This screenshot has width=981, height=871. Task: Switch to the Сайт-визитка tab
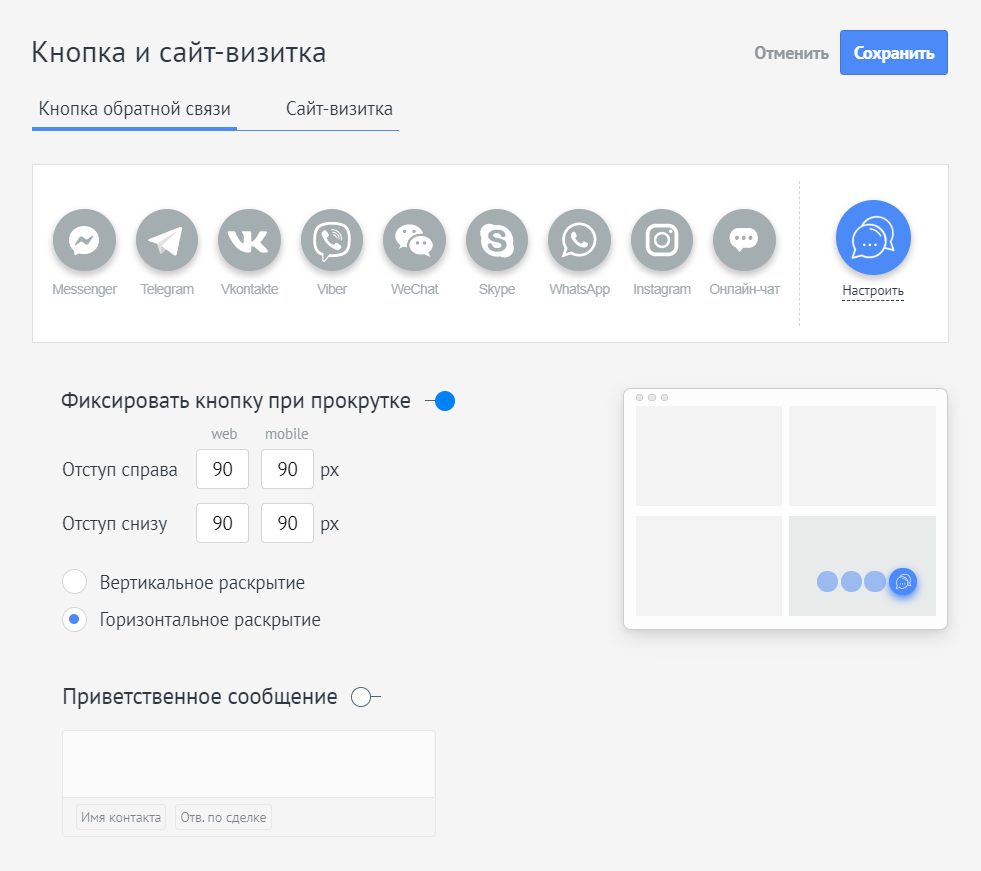[x=339, y=109]
